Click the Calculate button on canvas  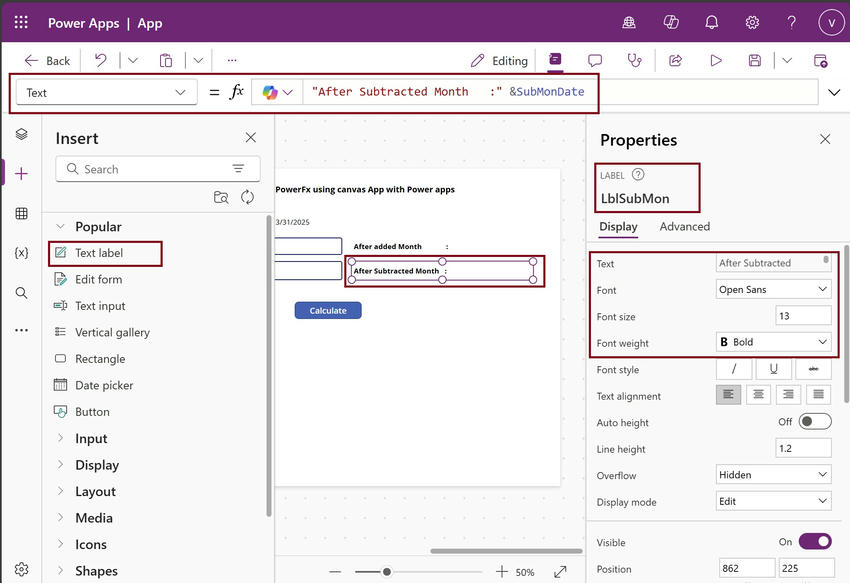point(328,310)
